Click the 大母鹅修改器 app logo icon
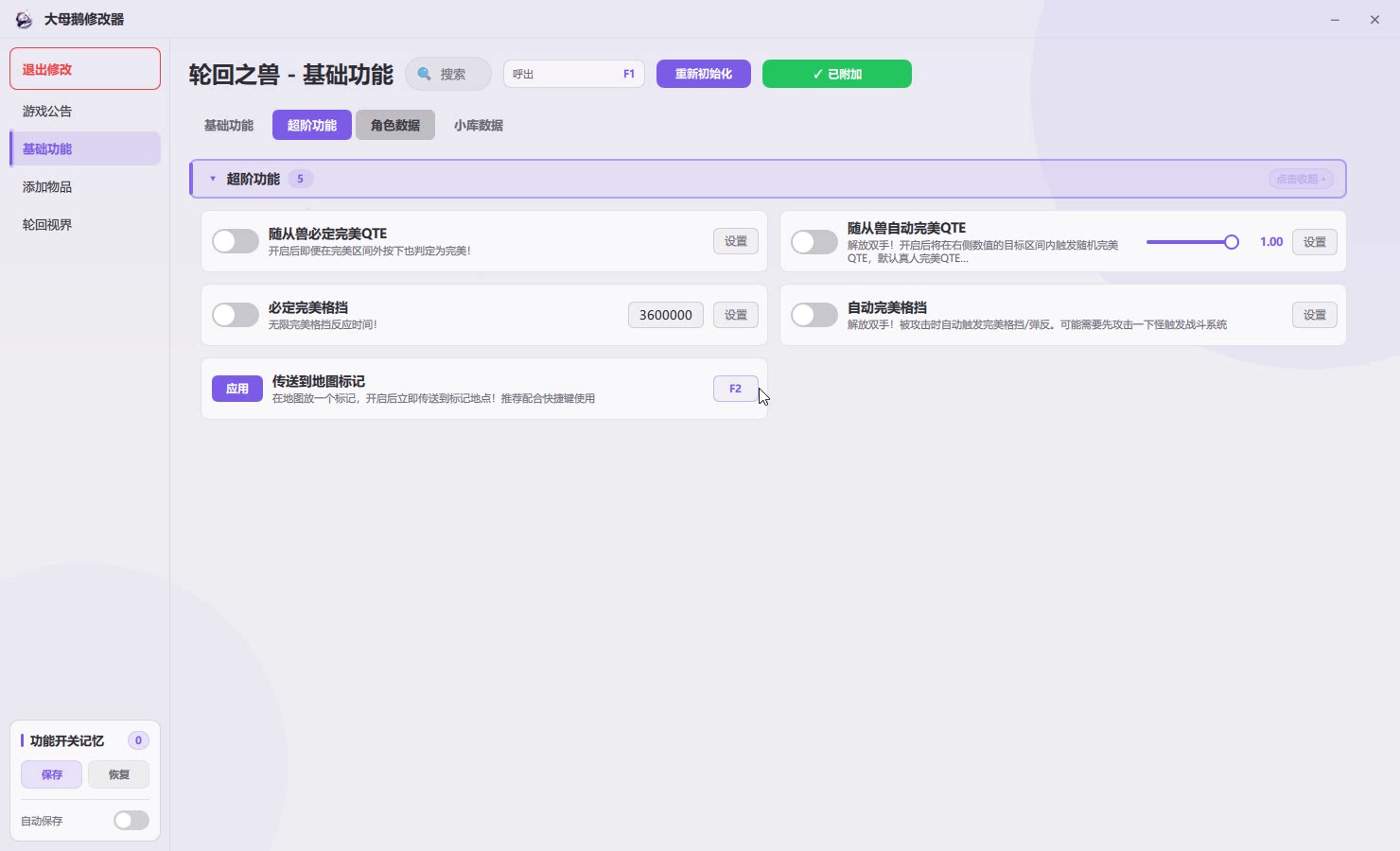This screenshot has height=851, width=1400. pyautogui.click(x=24, y=19)
